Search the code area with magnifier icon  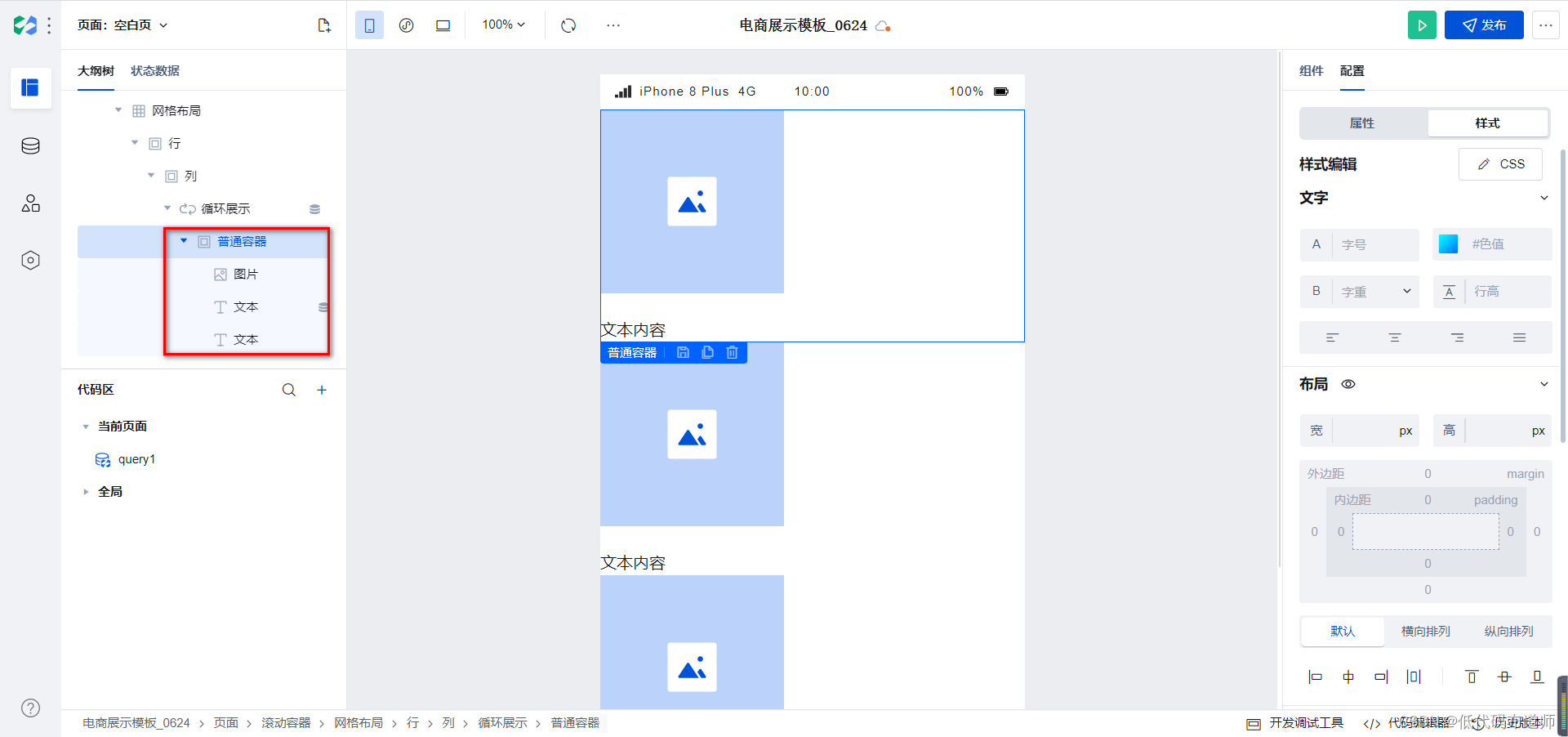(x=289, y=390)
